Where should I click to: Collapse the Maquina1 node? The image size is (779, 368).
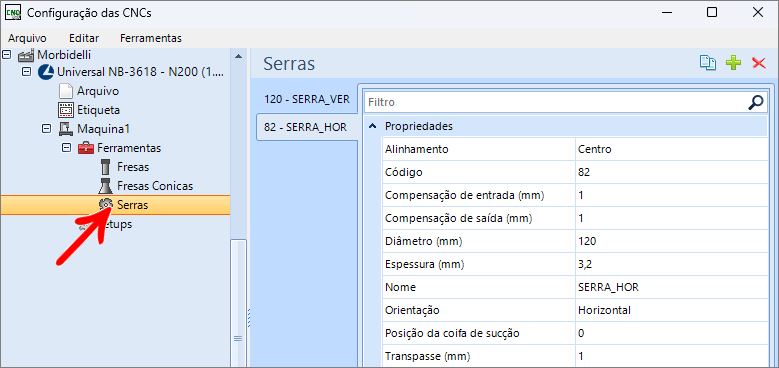coord(46,129)
